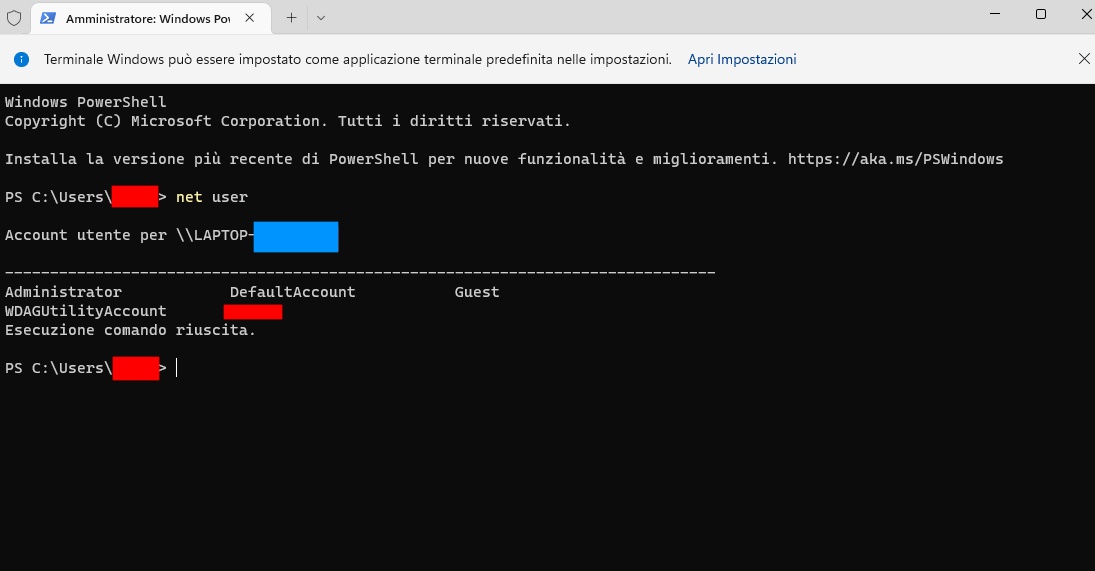1095x571 pixels.
Task: Click the 'WDAGUtilityAccount' account name
Action: 86,311
